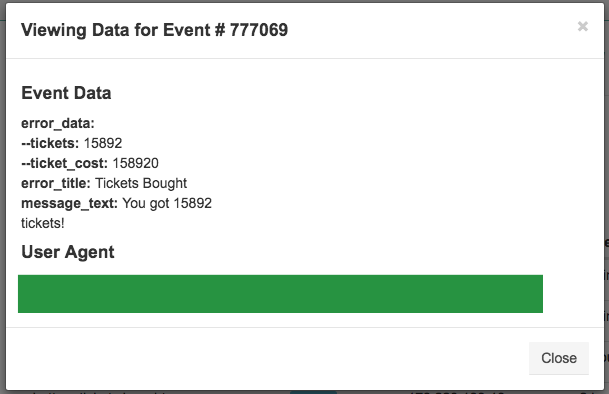Click the --tickets label

50,143
